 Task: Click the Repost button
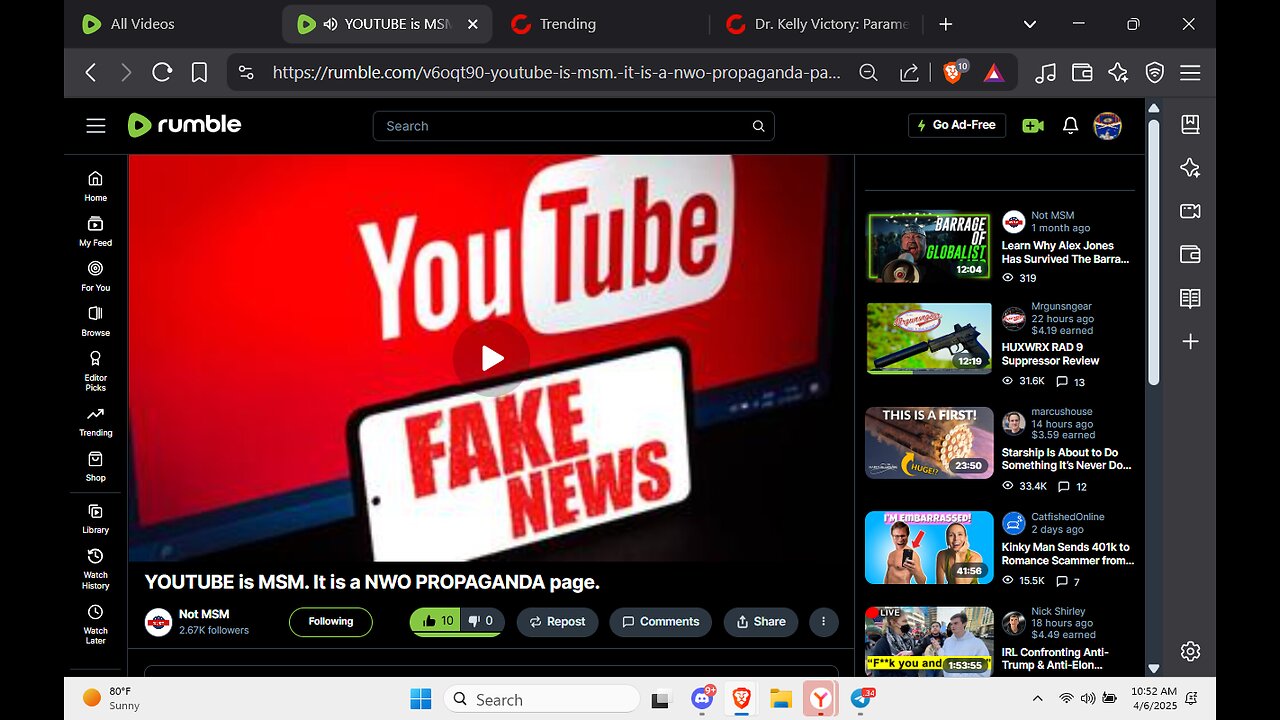557,622
